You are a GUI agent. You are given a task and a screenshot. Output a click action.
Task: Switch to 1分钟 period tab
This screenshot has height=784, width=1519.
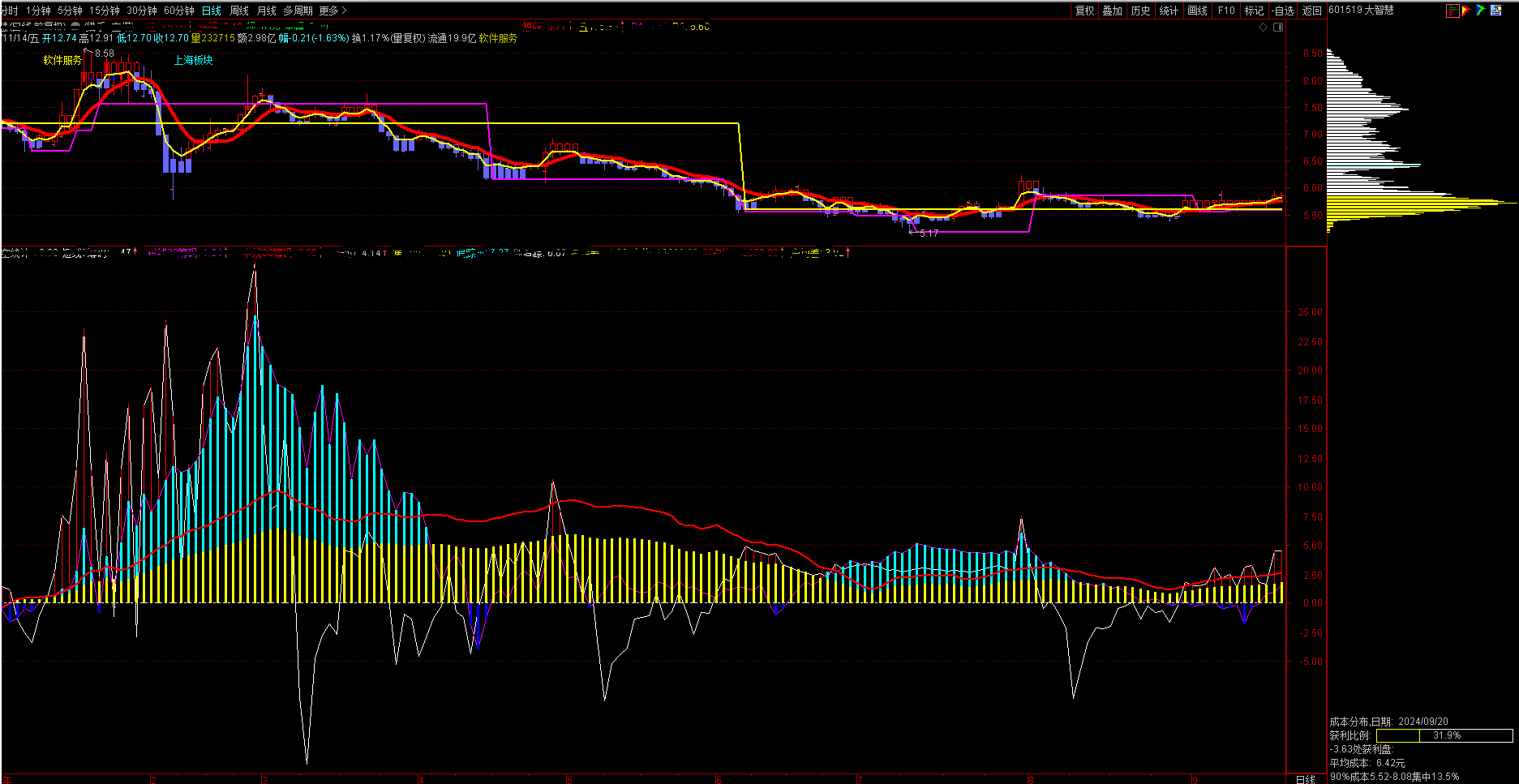tap(38, 11)
